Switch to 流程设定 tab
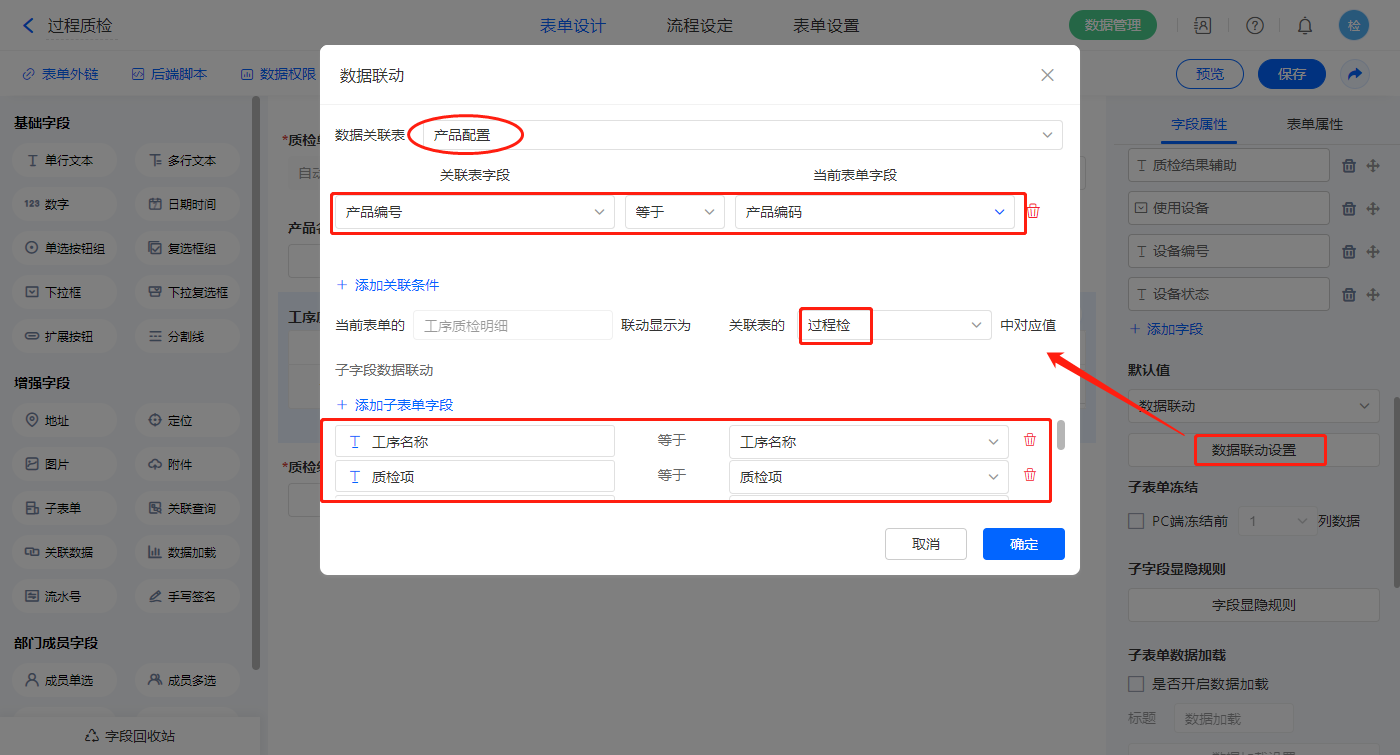 699,26
